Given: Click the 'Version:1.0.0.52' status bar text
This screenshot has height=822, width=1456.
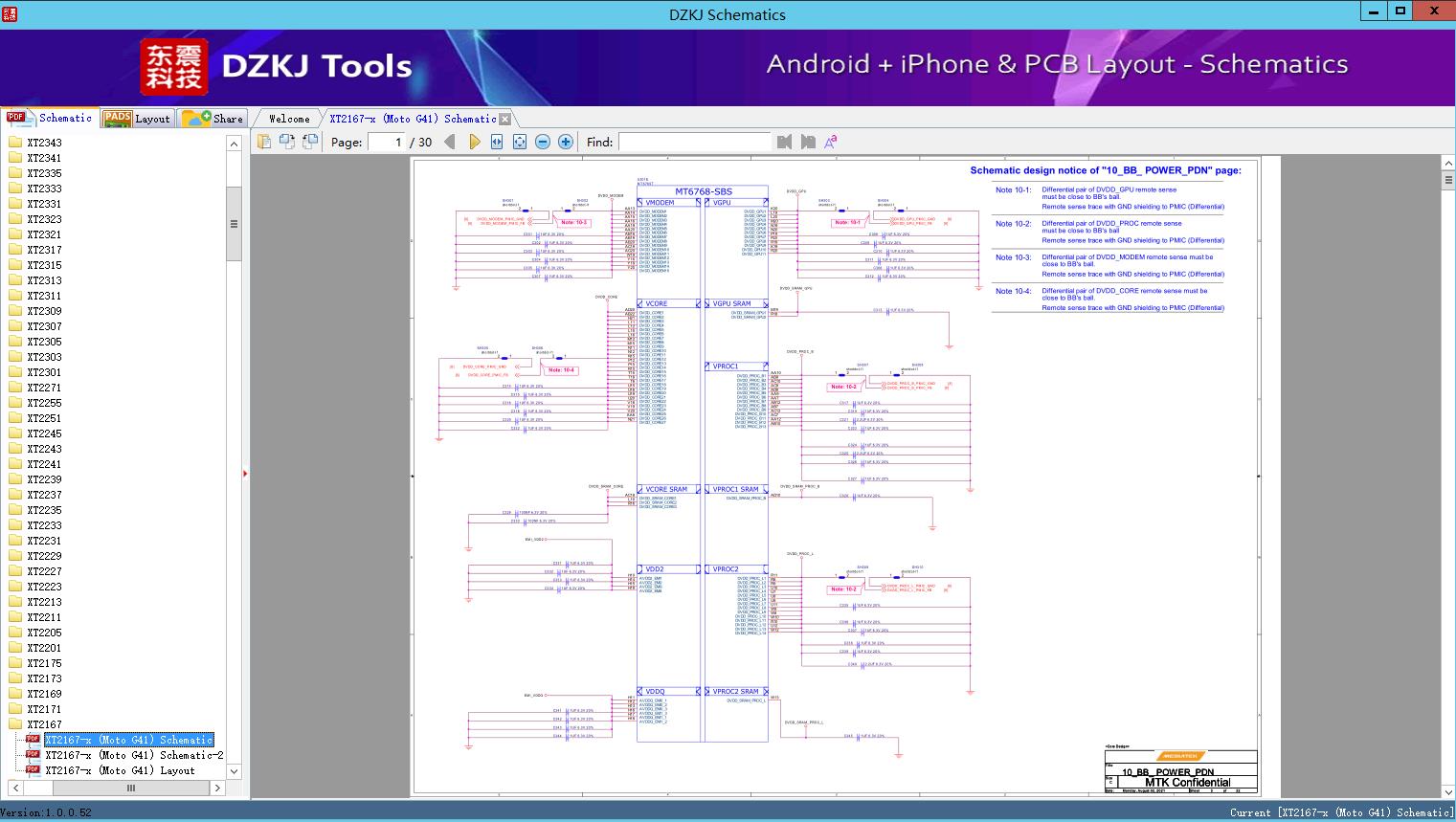Looking at the screenshot, I should [x=46, y=812].
